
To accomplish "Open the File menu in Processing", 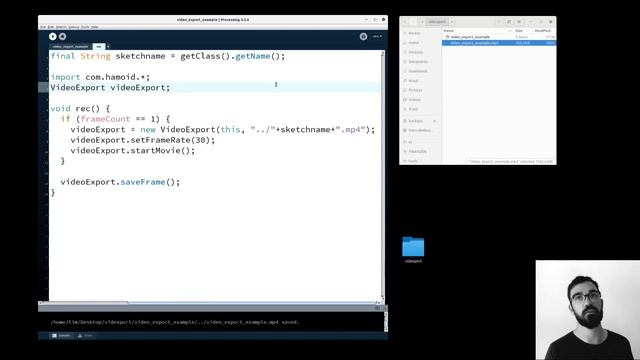I will click(x=42, y=27).
